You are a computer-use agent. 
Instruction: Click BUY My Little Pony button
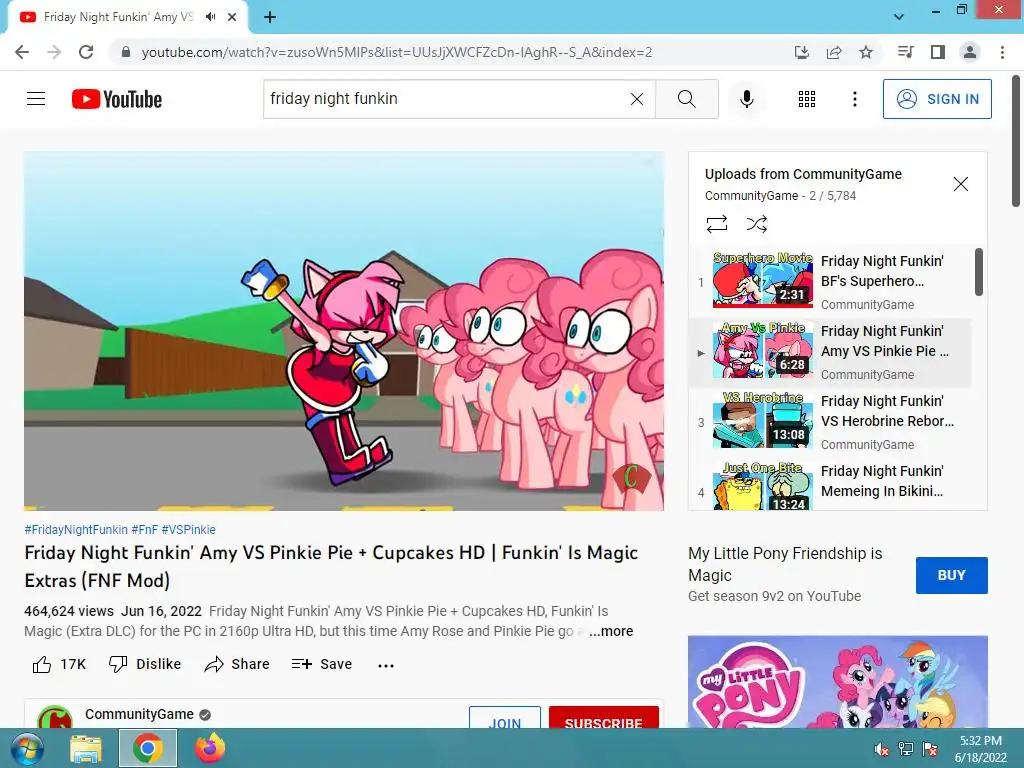coord(952,575)
